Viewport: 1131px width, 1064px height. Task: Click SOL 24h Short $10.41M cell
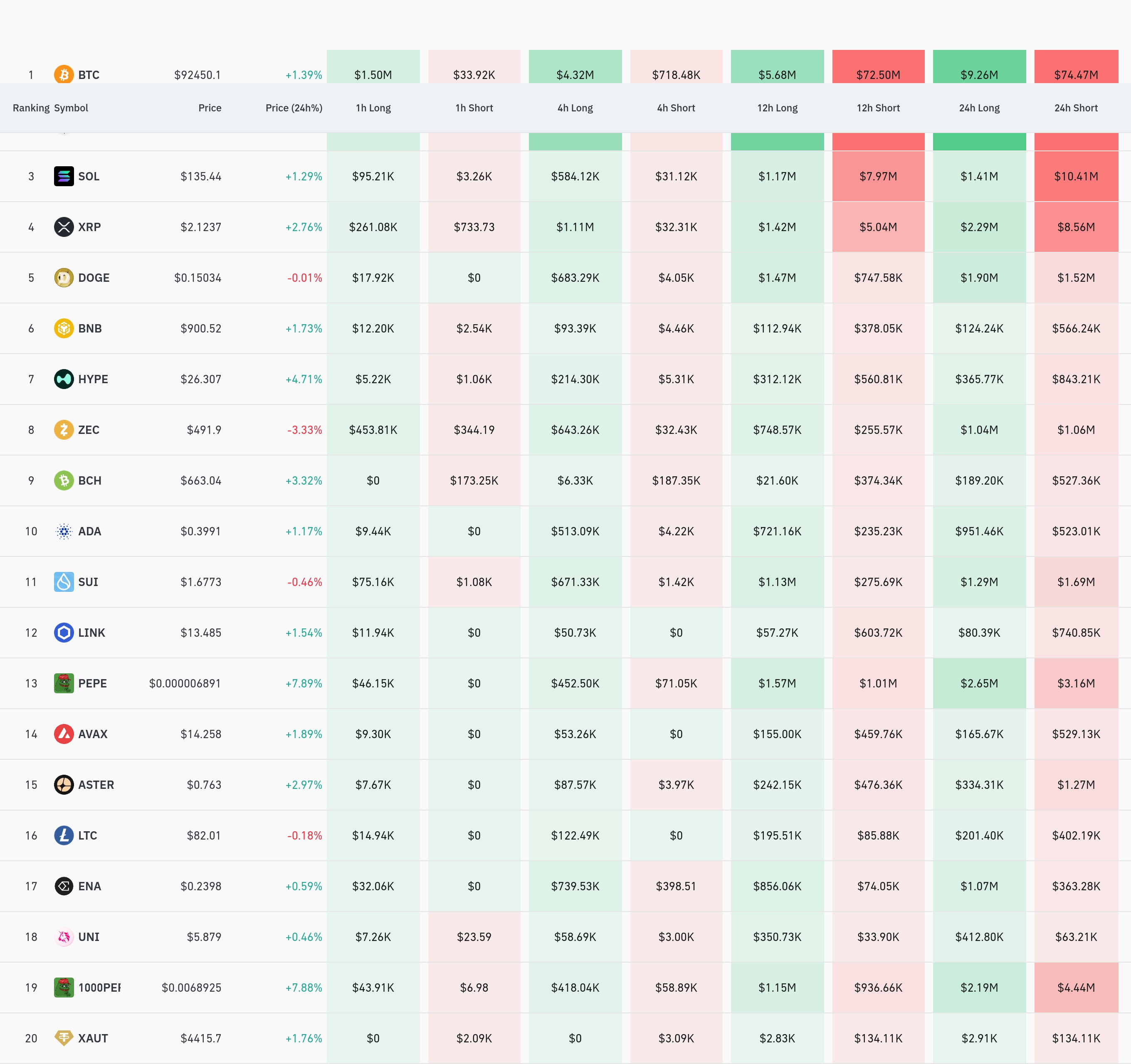pos(1075,176)
